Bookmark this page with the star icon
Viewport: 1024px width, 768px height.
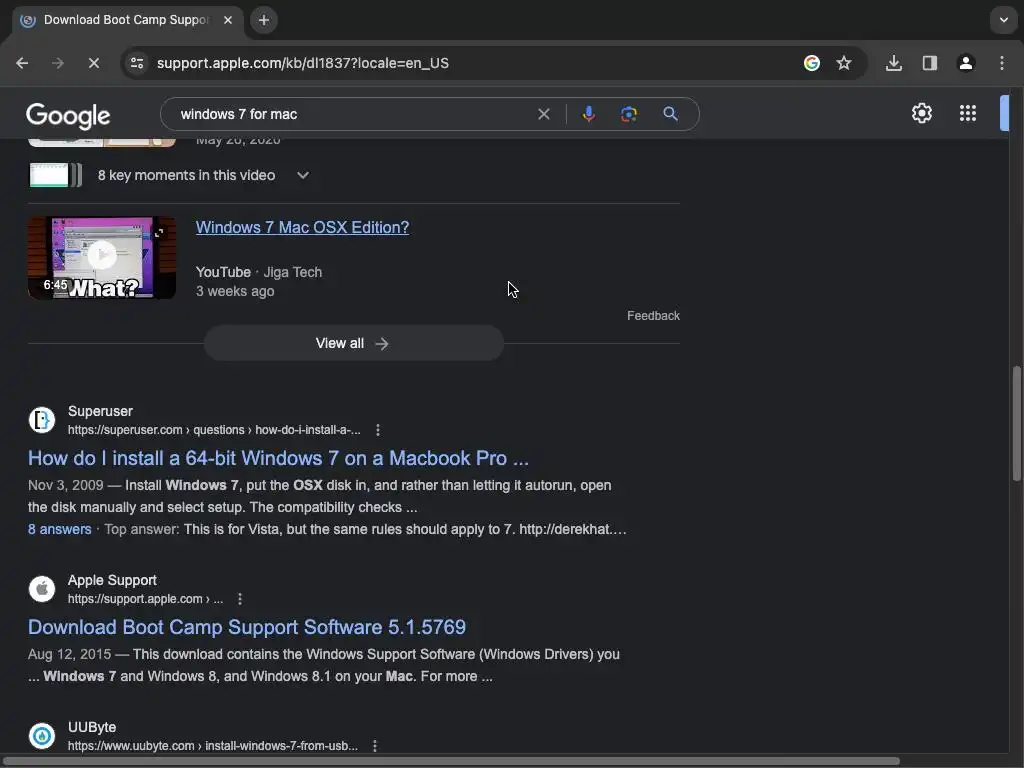(x=844, y=63)
